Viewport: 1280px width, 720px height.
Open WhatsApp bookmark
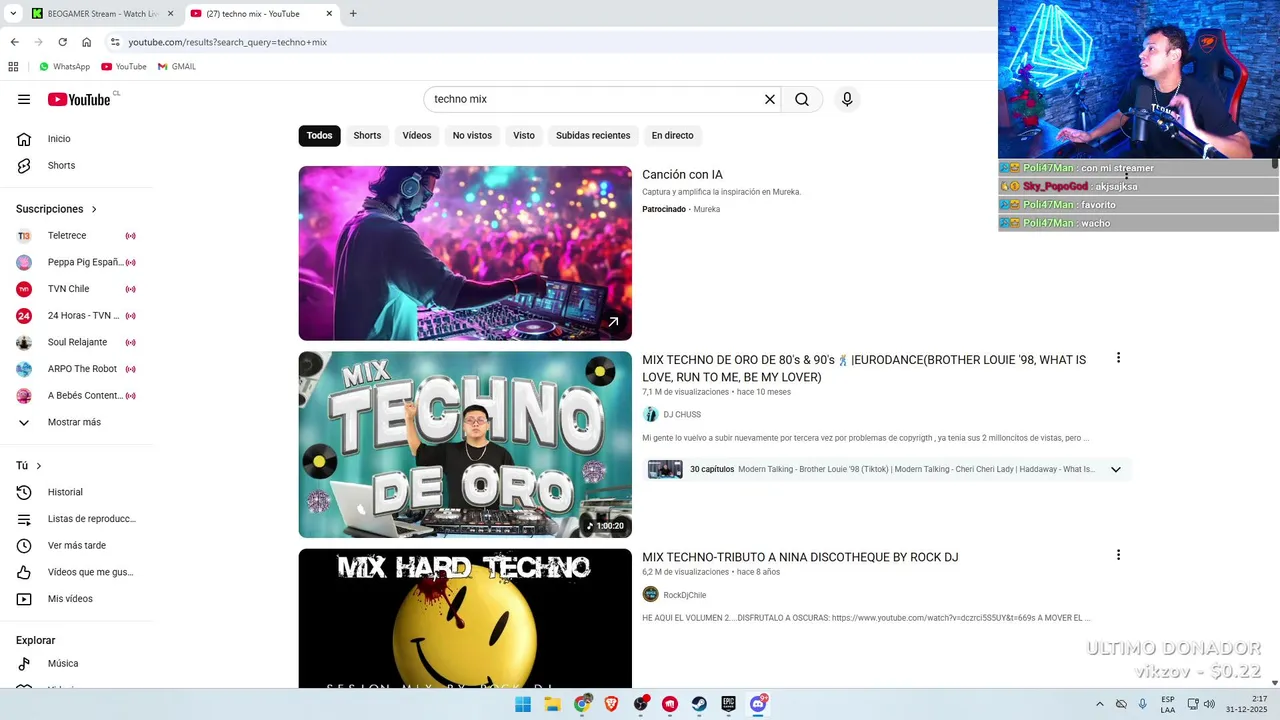tap(64, 66)
